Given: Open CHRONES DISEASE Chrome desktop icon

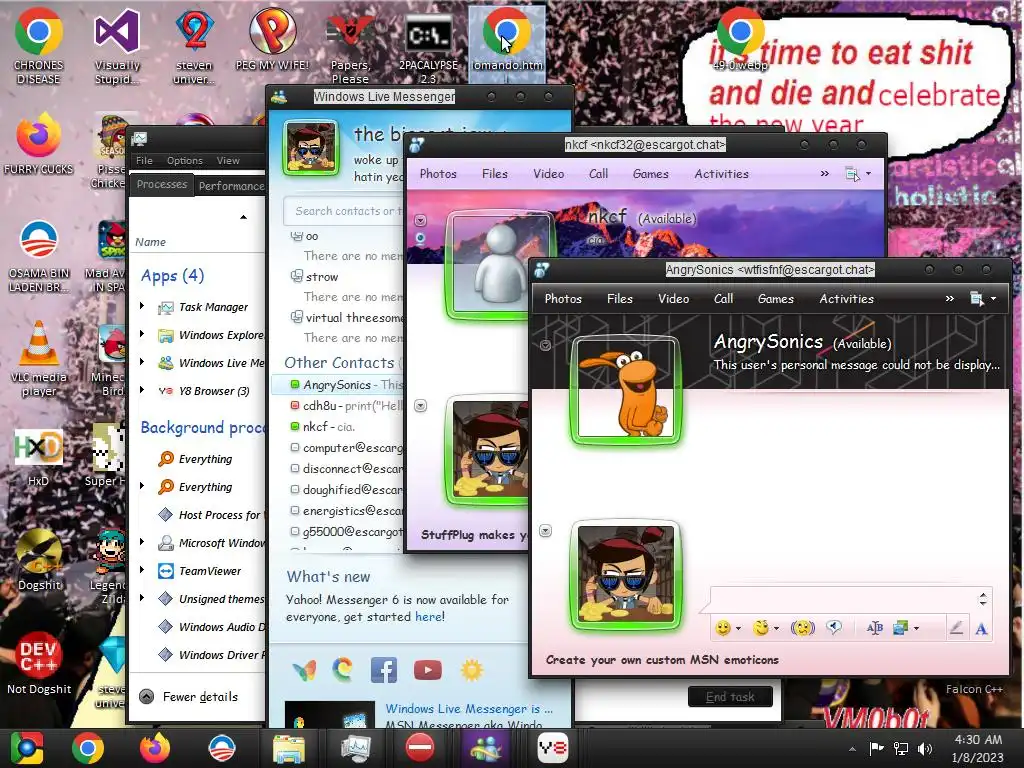Looking at the screenshot, I should (x=39, y=46).
